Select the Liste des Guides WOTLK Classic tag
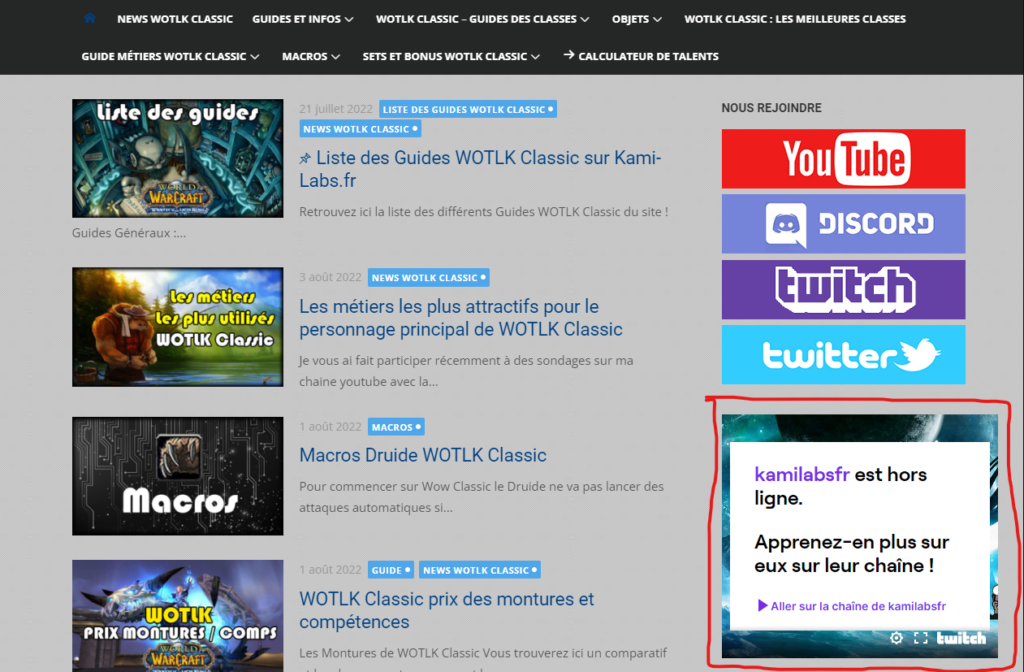This screenshot has width=1024, height=672. click(x=467, y=109)
